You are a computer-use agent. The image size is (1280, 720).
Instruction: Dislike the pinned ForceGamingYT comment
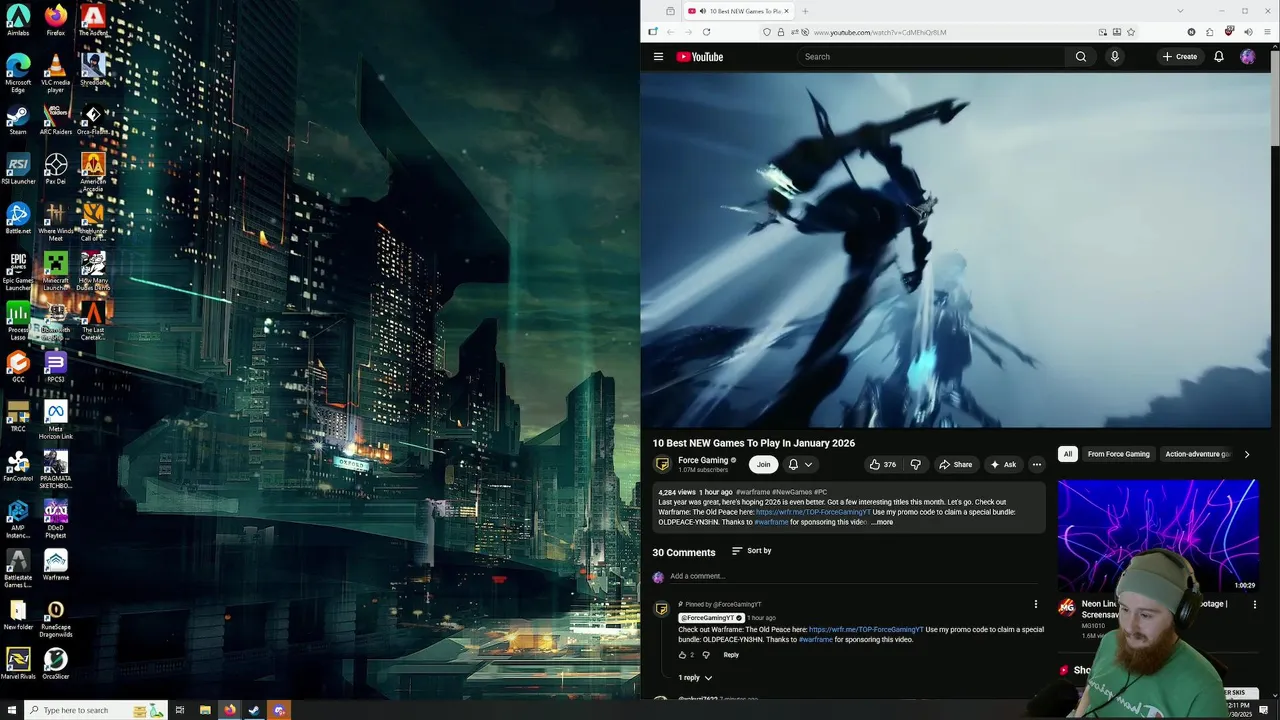[x=706, y=655]
